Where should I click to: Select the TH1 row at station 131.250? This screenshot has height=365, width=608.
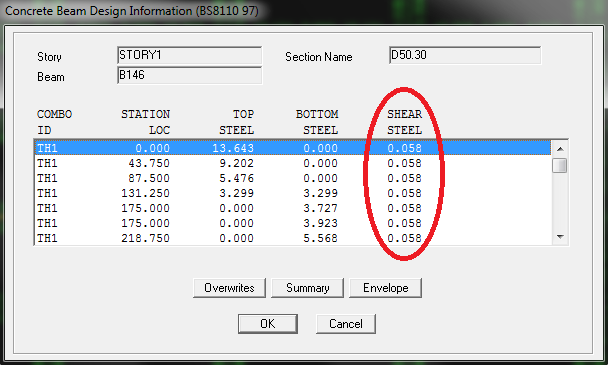pyautogui.click(x=293, y=193)
